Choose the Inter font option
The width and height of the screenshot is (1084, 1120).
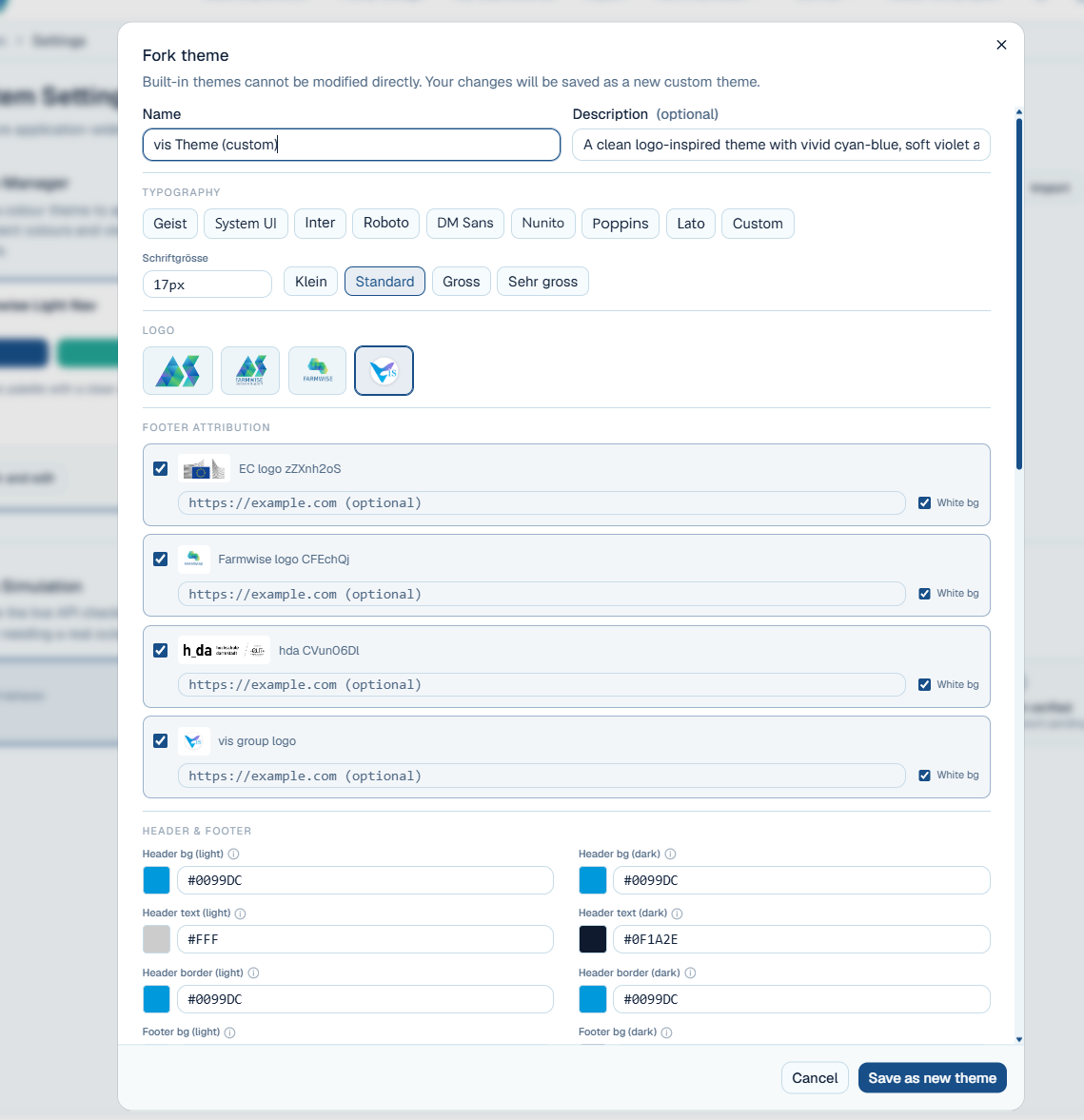point(320,223)
